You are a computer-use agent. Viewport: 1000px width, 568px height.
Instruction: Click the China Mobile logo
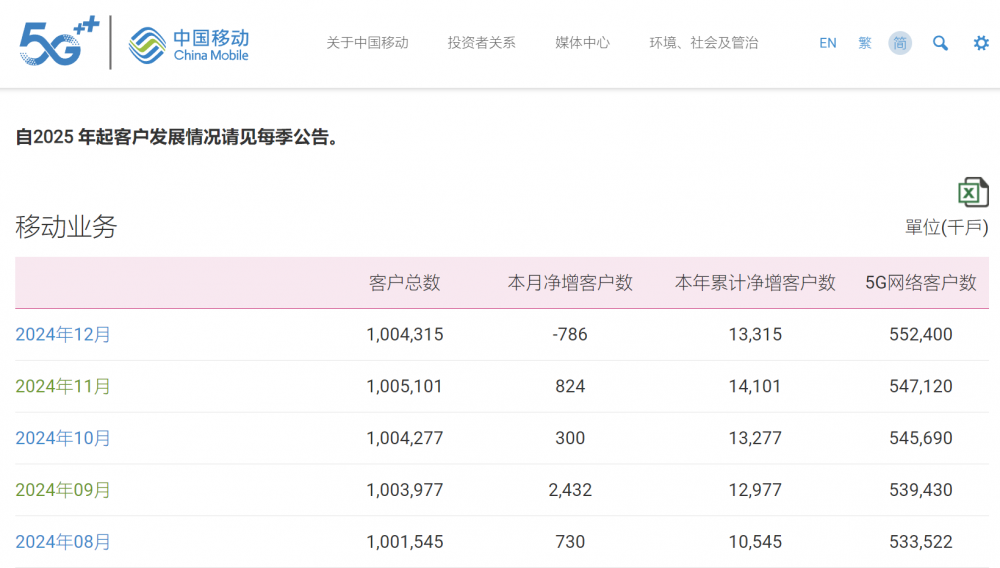(189, 45)
